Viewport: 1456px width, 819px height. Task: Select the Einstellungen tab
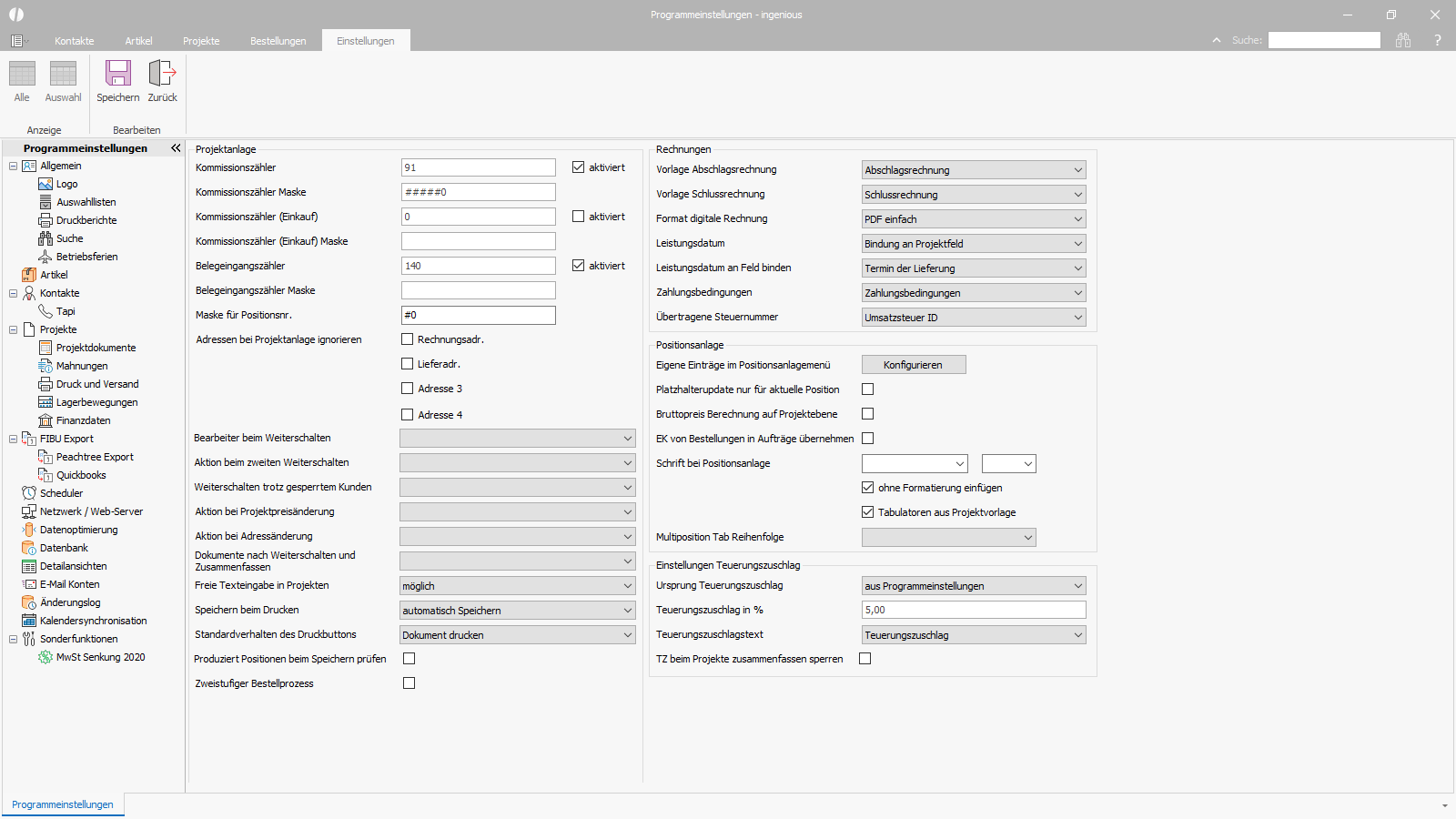tap(366, 41)
